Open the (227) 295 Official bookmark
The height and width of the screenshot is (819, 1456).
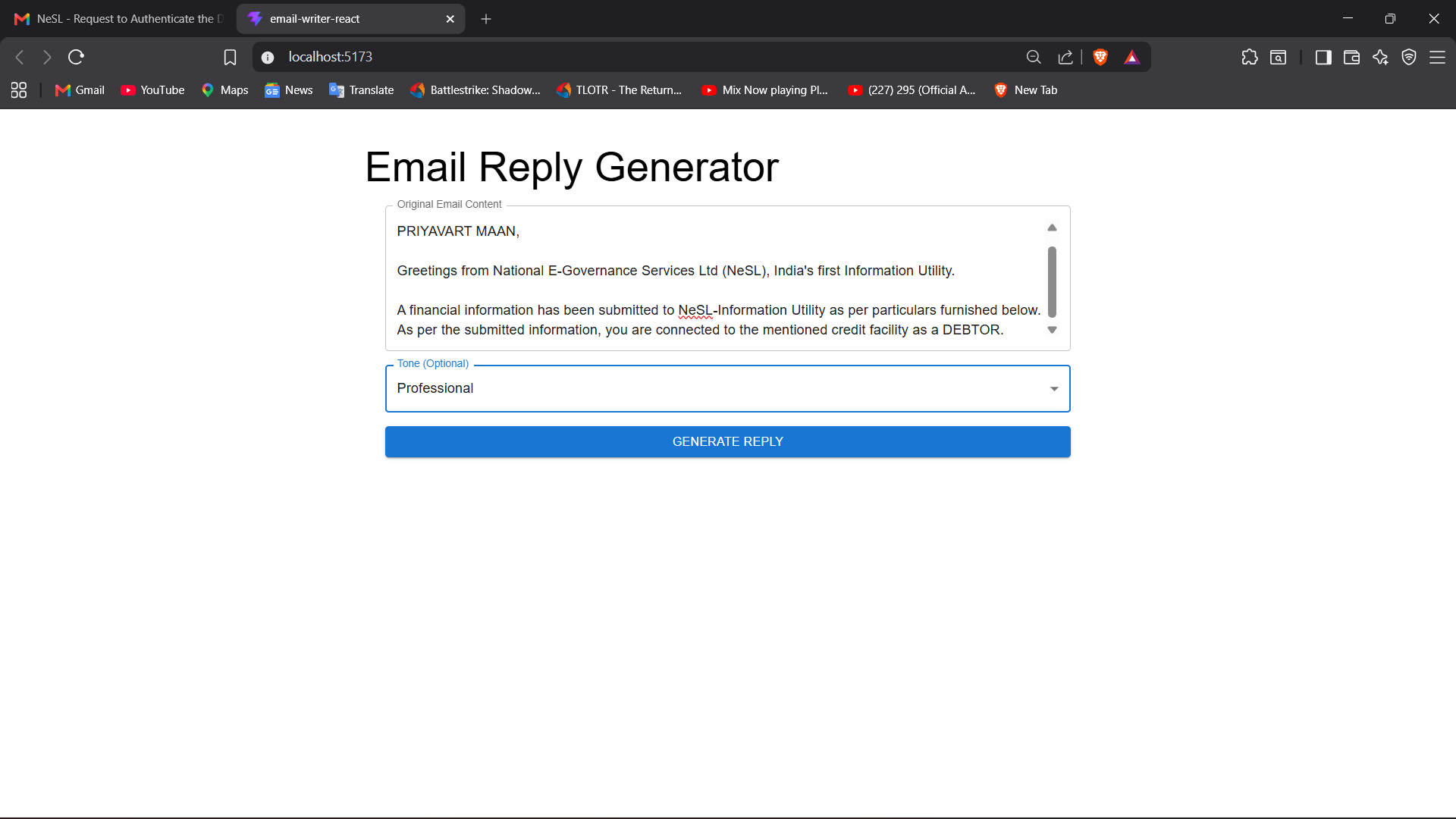912,90
